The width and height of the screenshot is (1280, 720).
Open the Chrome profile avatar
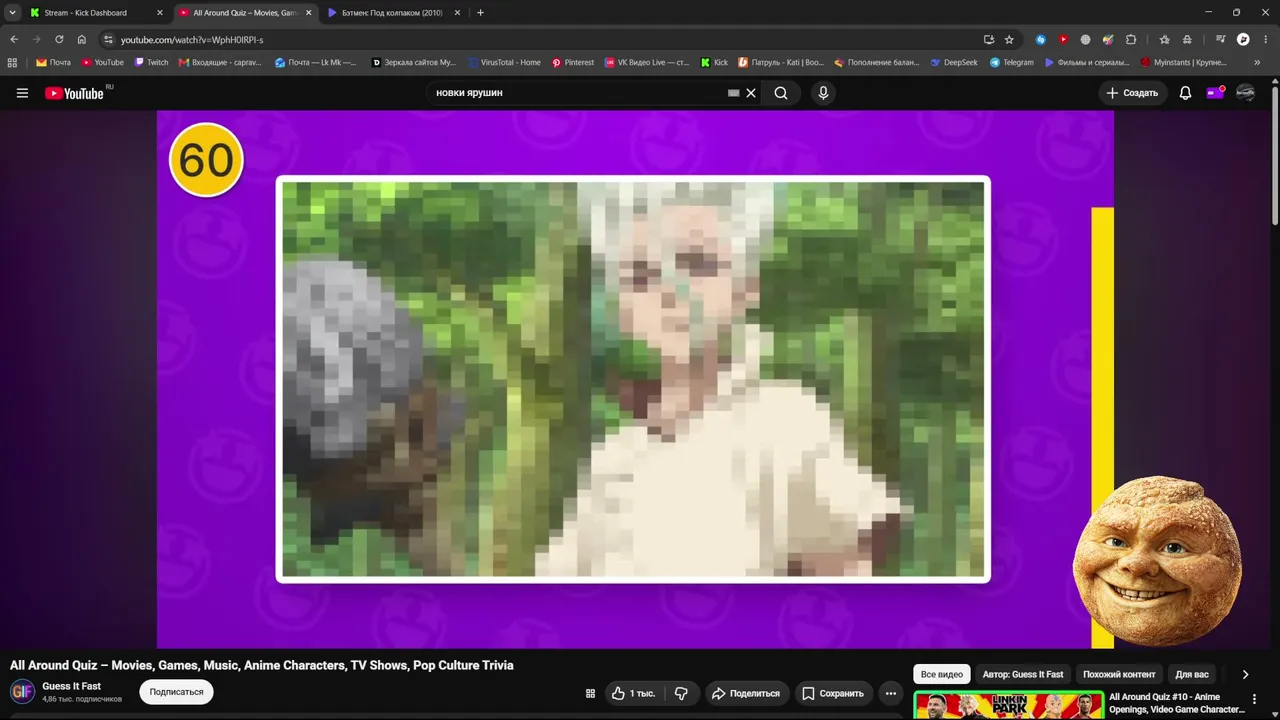(x=1243, y=39)
